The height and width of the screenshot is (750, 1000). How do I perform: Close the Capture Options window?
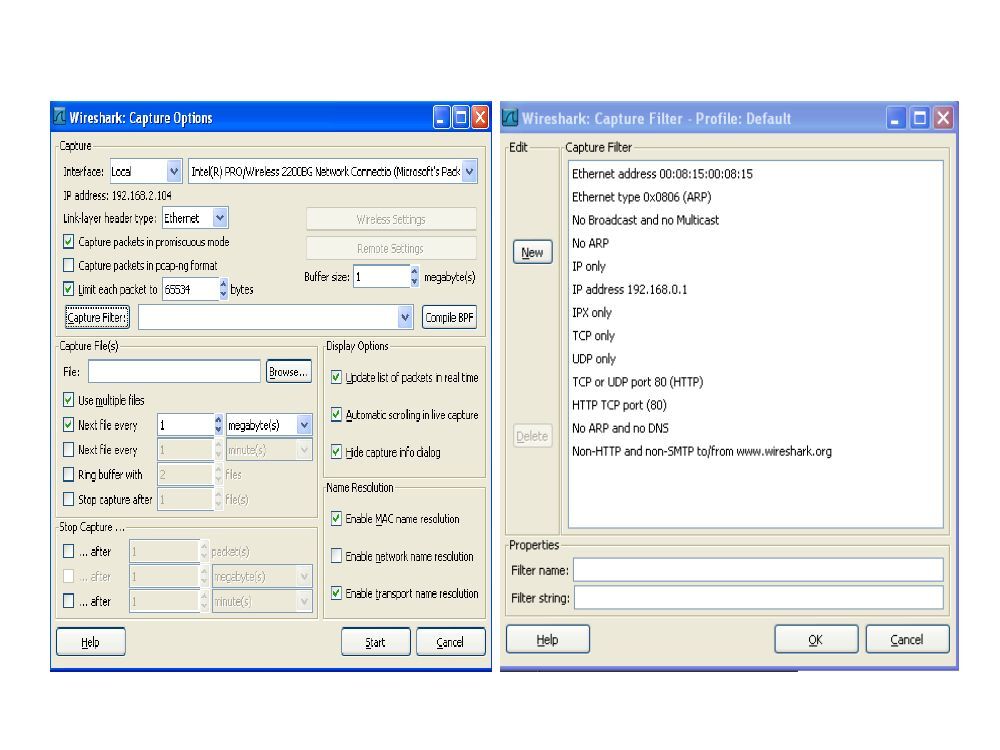click(x=480, y=117)
